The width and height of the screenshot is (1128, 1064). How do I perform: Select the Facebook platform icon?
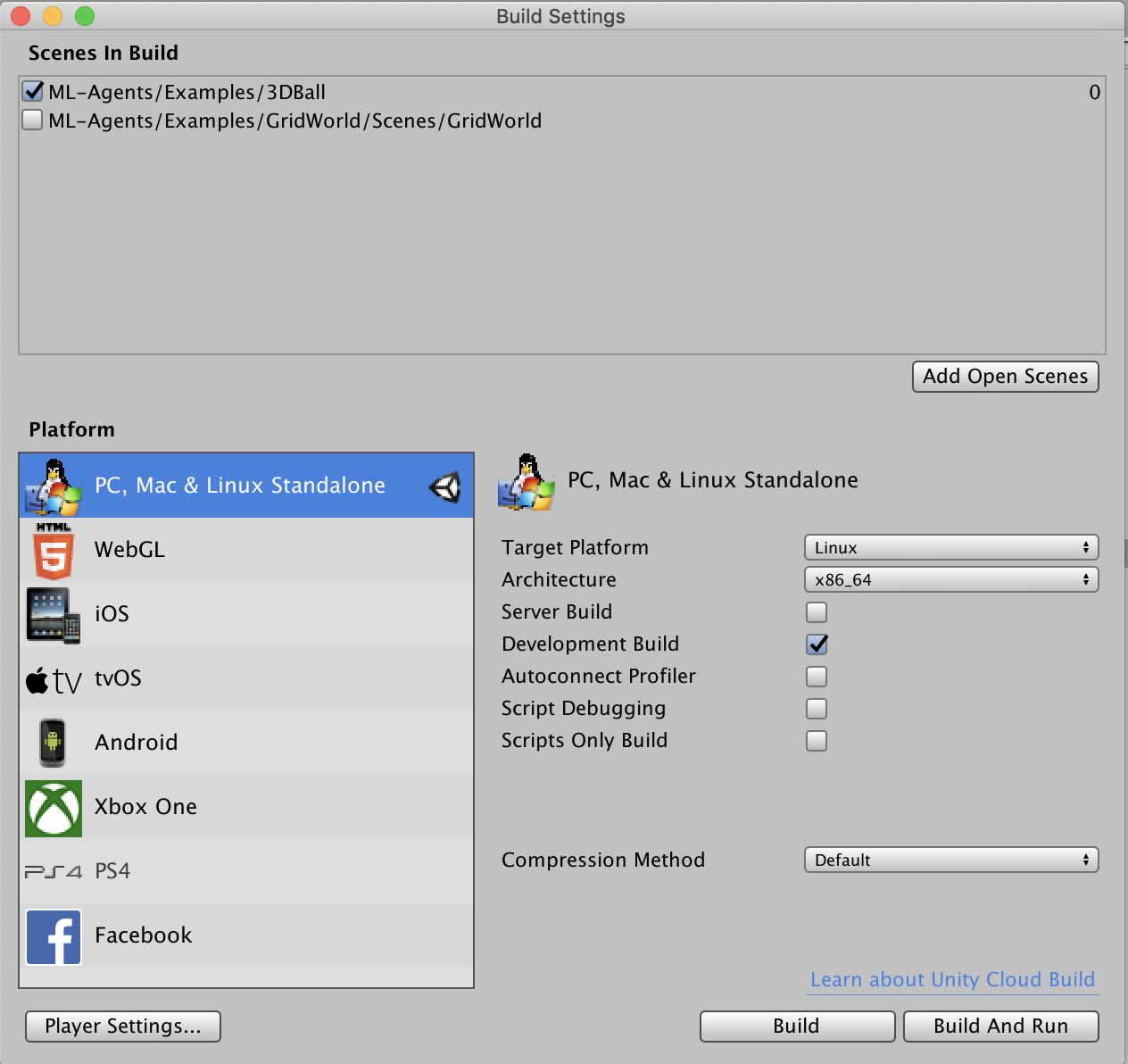point(54,936)
